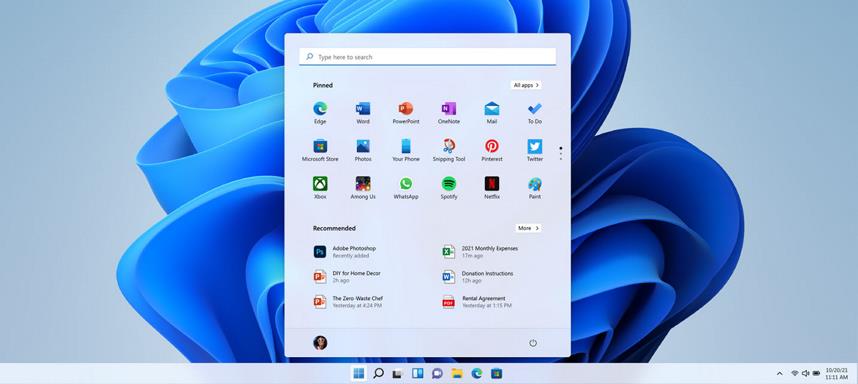Open Microsoft Store in taskbar
The width and height of the screenshot is (858, 384).
pyautogui.click(x=496, y=374)
